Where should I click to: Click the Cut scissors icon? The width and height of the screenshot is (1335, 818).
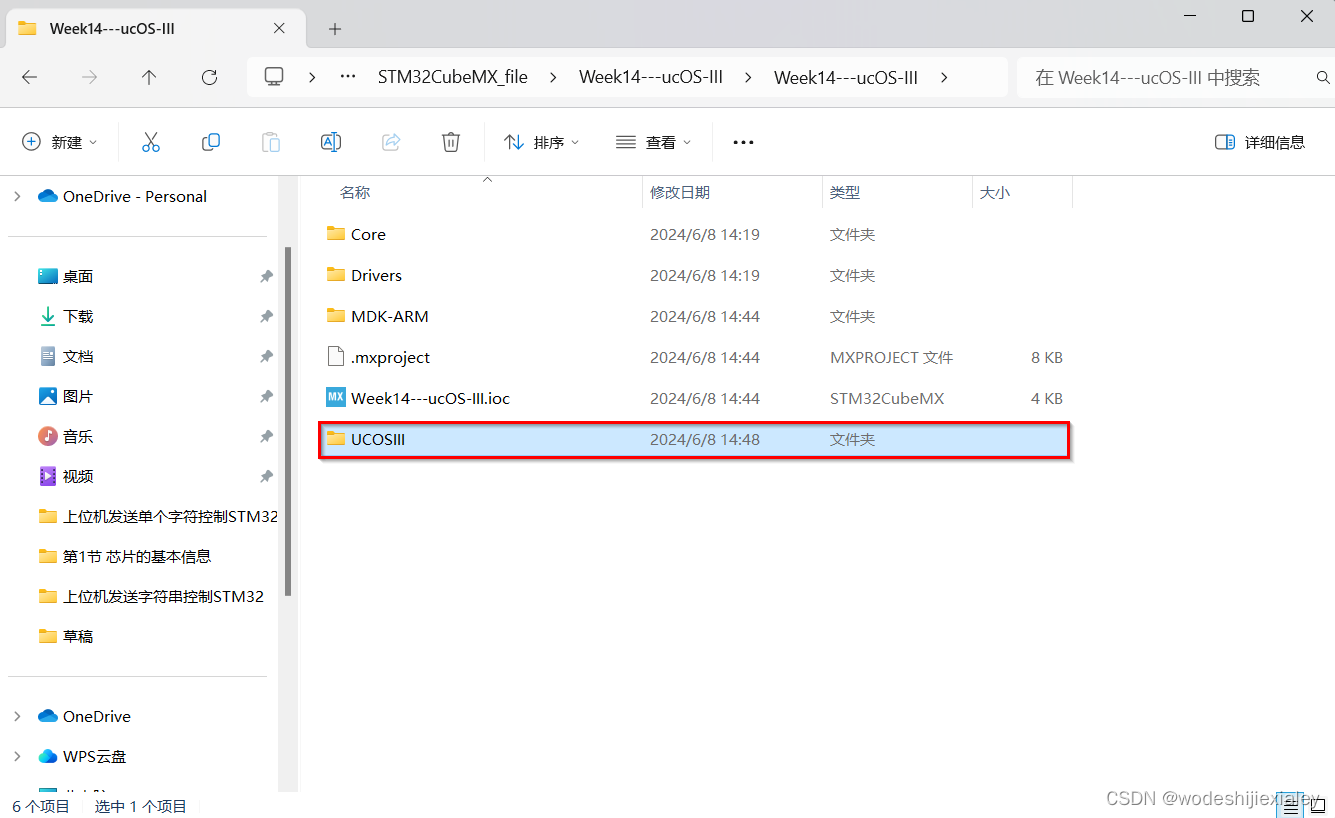click(151, 142)
